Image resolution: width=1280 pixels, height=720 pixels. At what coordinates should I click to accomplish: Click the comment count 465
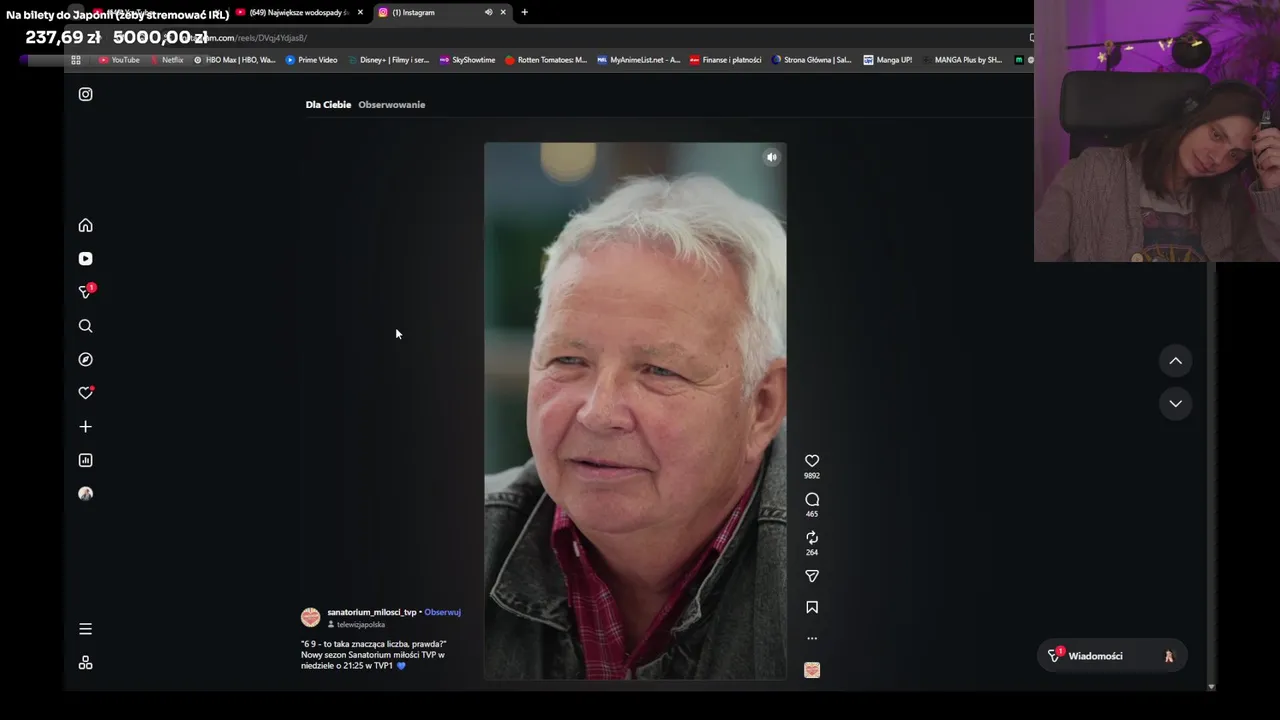click(812, 514)
